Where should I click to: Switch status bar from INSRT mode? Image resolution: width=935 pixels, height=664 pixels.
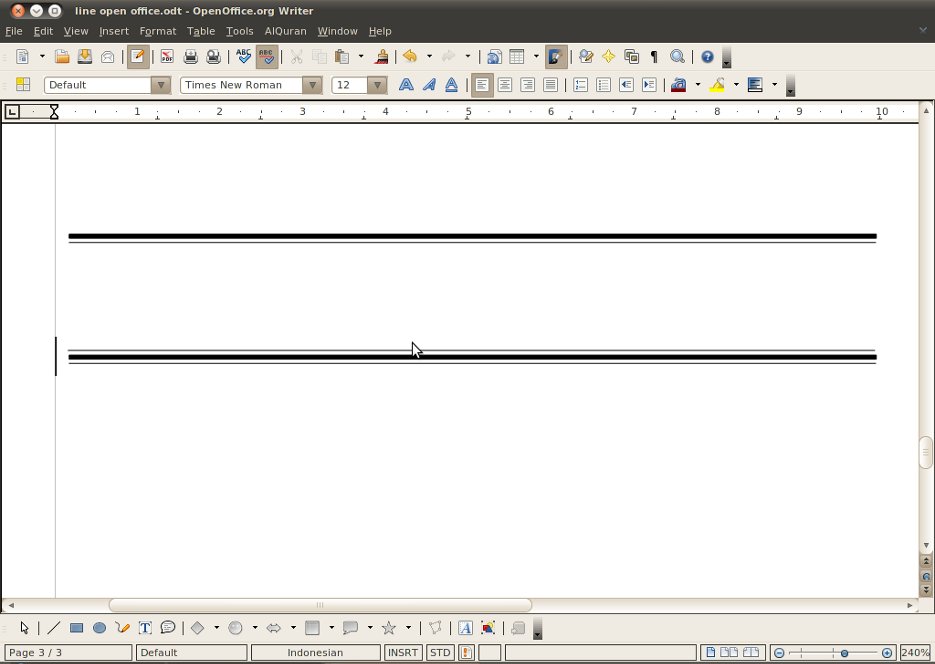(403, 652)
